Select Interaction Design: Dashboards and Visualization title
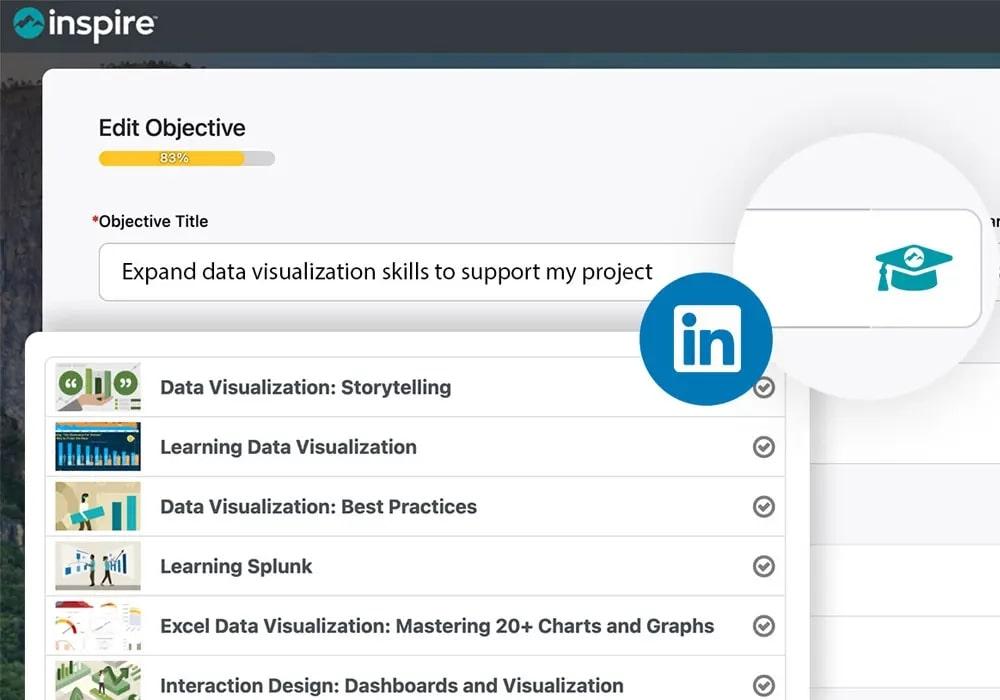Viewport: 1000px width, 700px height. coord(392,686)
